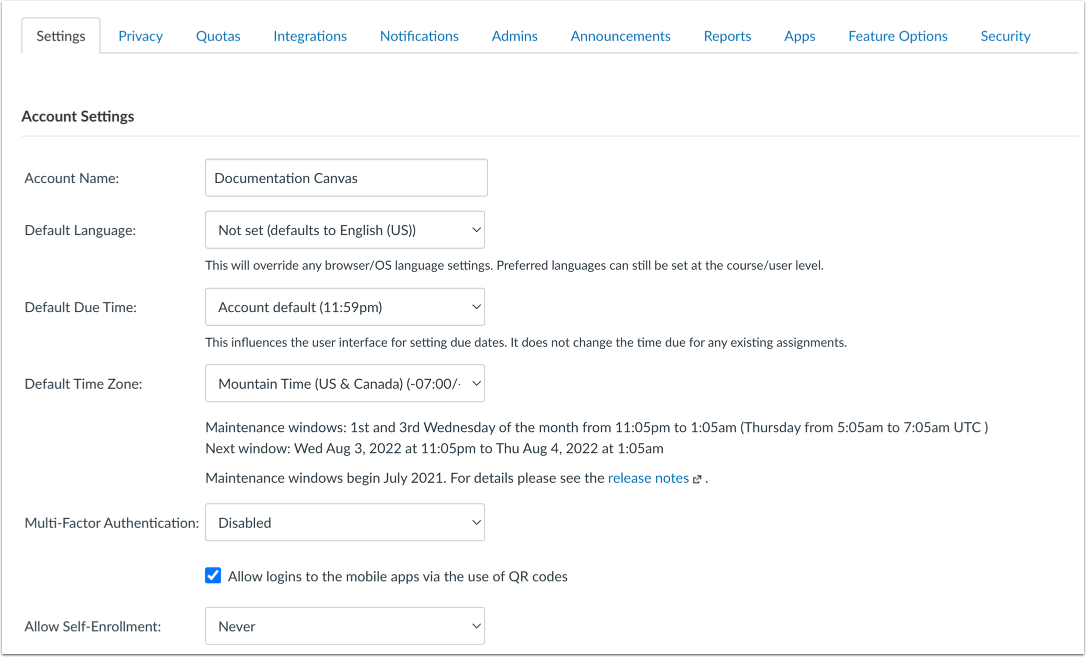Click the Next window maintenance date text
The width and height of the screenshot is (1086, 657).
(434, 449)
